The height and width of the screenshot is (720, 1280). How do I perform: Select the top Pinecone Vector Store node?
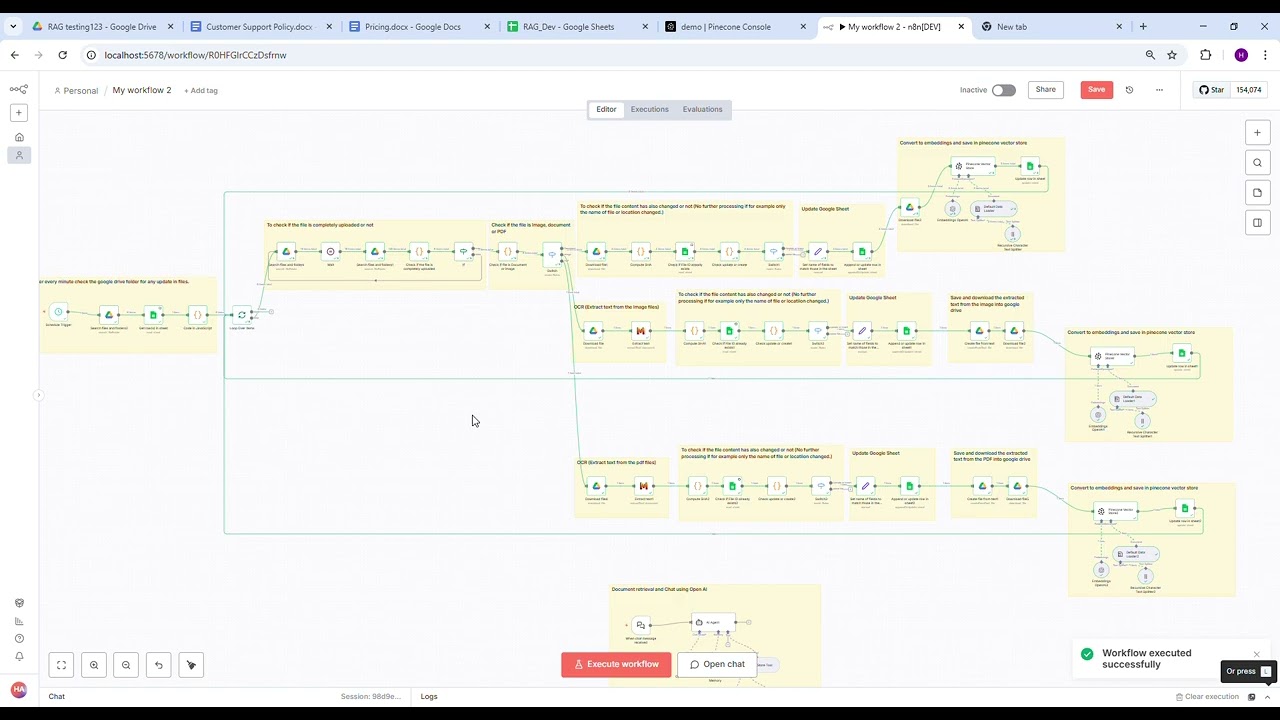(971, 166)
